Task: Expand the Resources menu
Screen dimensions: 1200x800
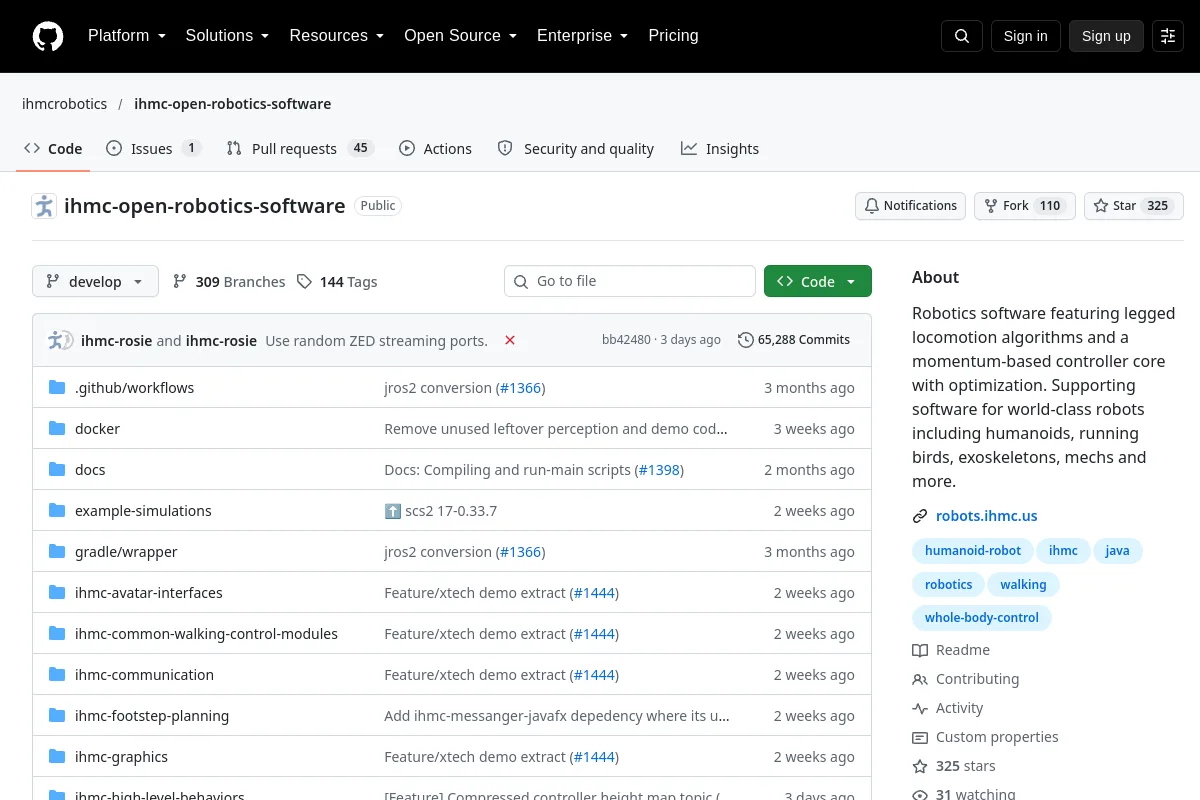Action: point(337,36)
